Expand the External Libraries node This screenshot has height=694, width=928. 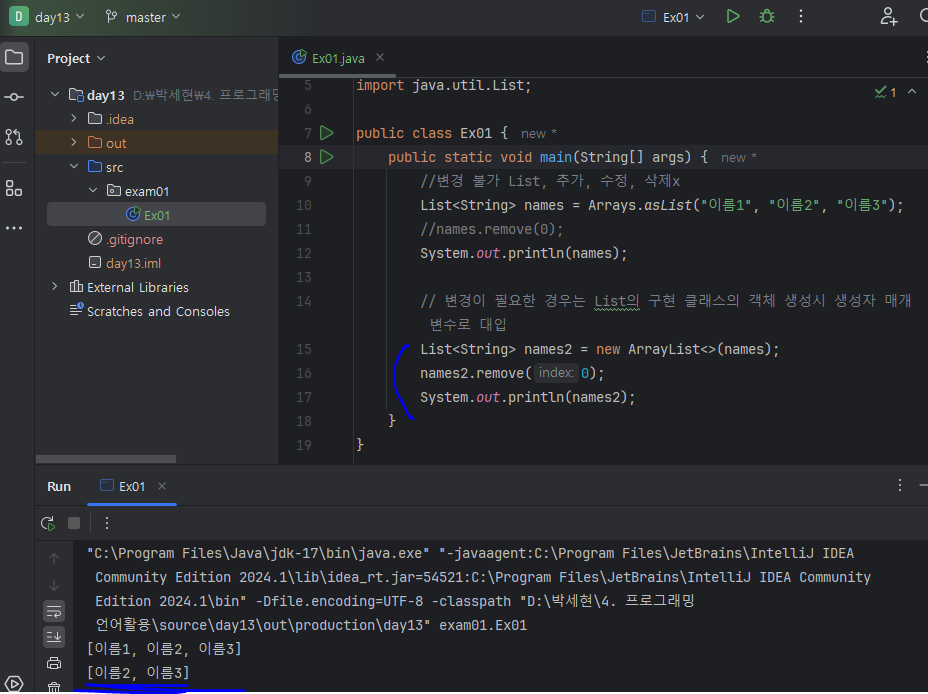(55, 287)
